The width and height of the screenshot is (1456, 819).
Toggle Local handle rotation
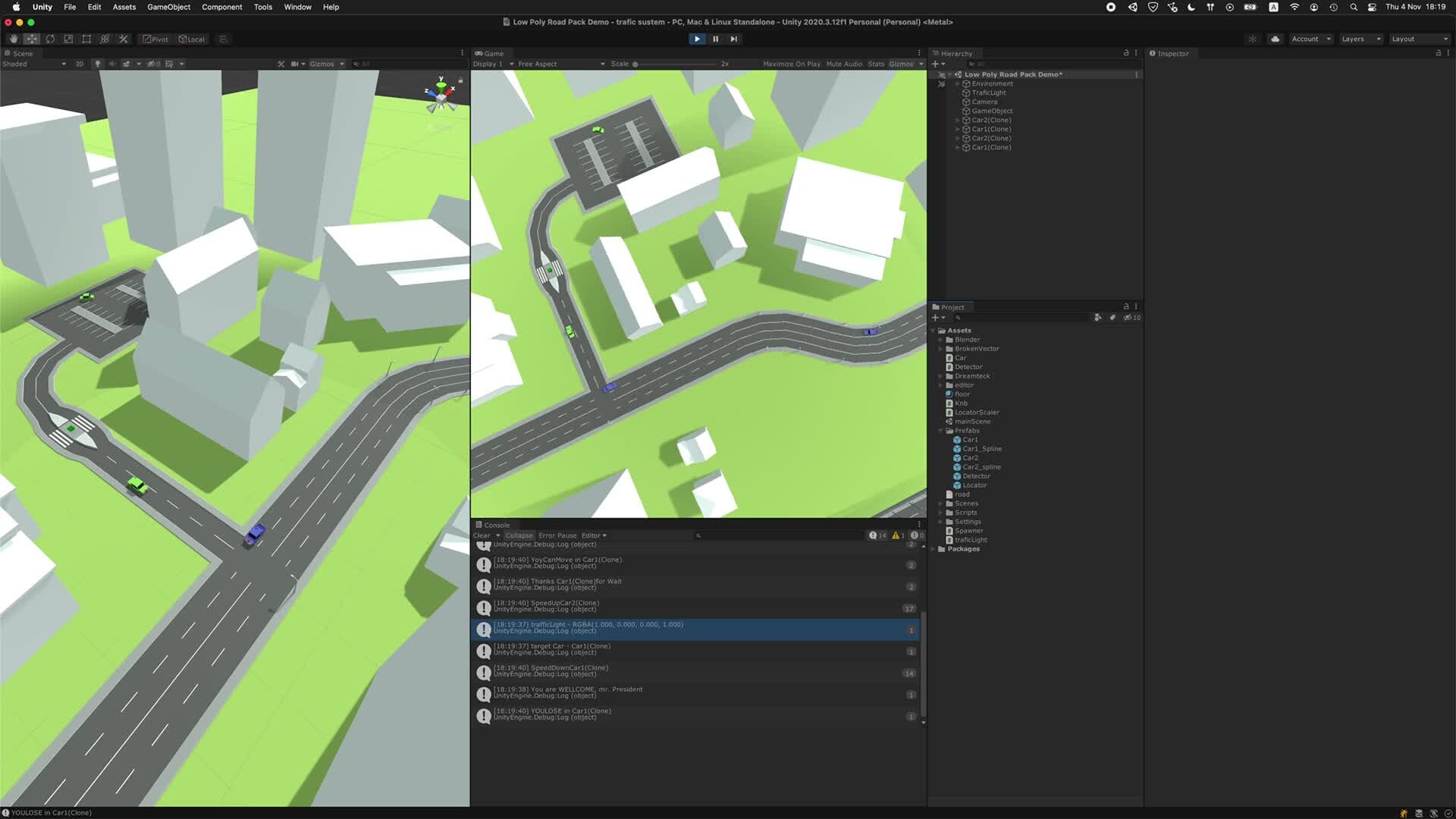point(191,39)
